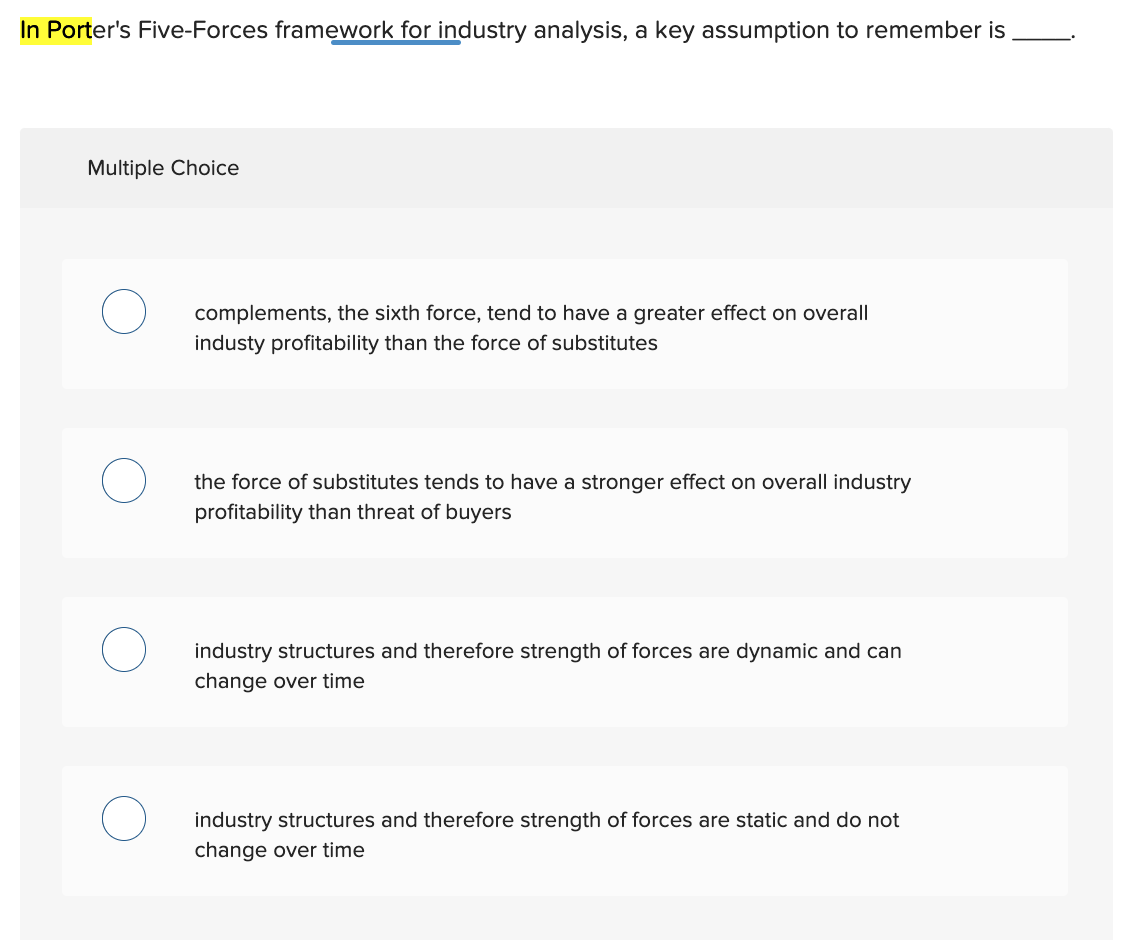Click the text 'profitability than threat of buyers'
Screen dimensions: 1132x940
click(x=353, y=512)
